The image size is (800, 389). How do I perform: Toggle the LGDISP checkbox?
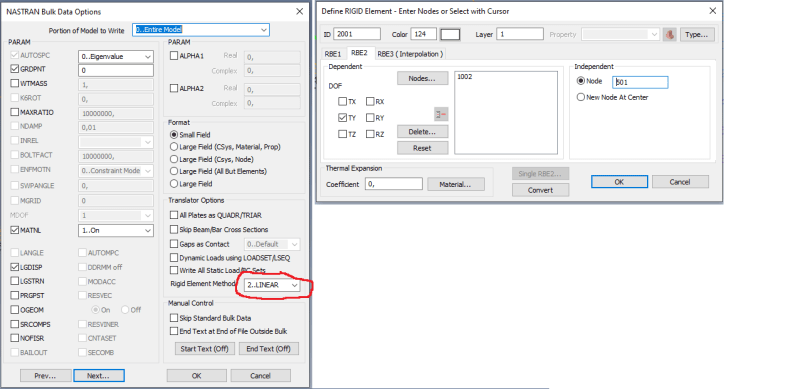pyautogui.click(x=14, y=267)
